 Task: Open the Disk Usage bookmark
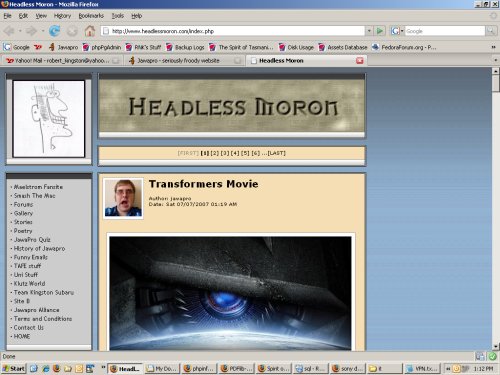point(296,47)
